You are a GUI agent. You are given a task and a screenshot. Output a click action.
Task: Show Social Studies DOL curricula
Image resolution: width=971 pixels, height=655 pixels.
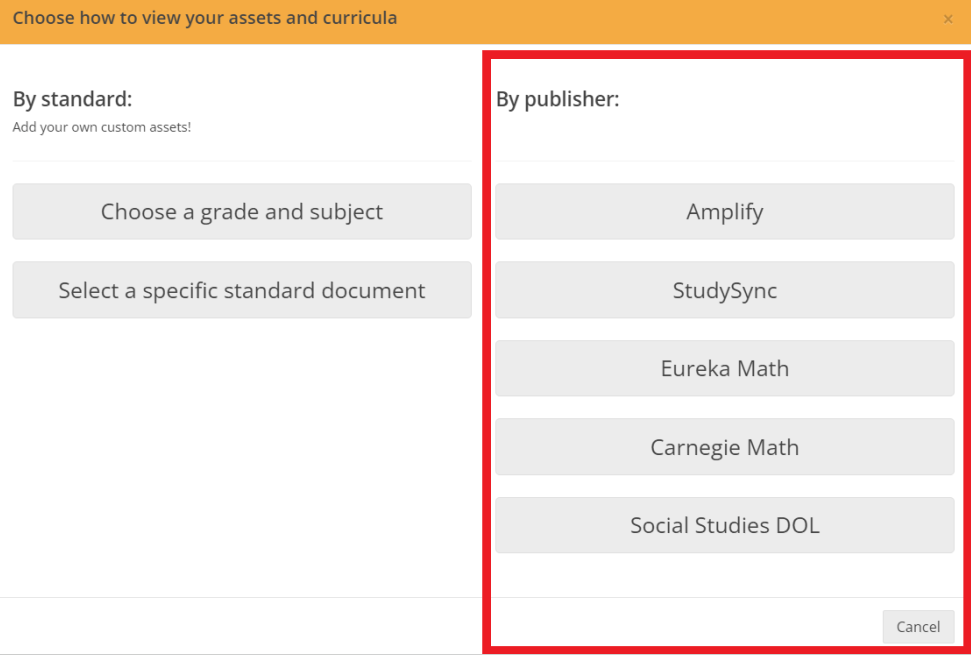point(724,525)
